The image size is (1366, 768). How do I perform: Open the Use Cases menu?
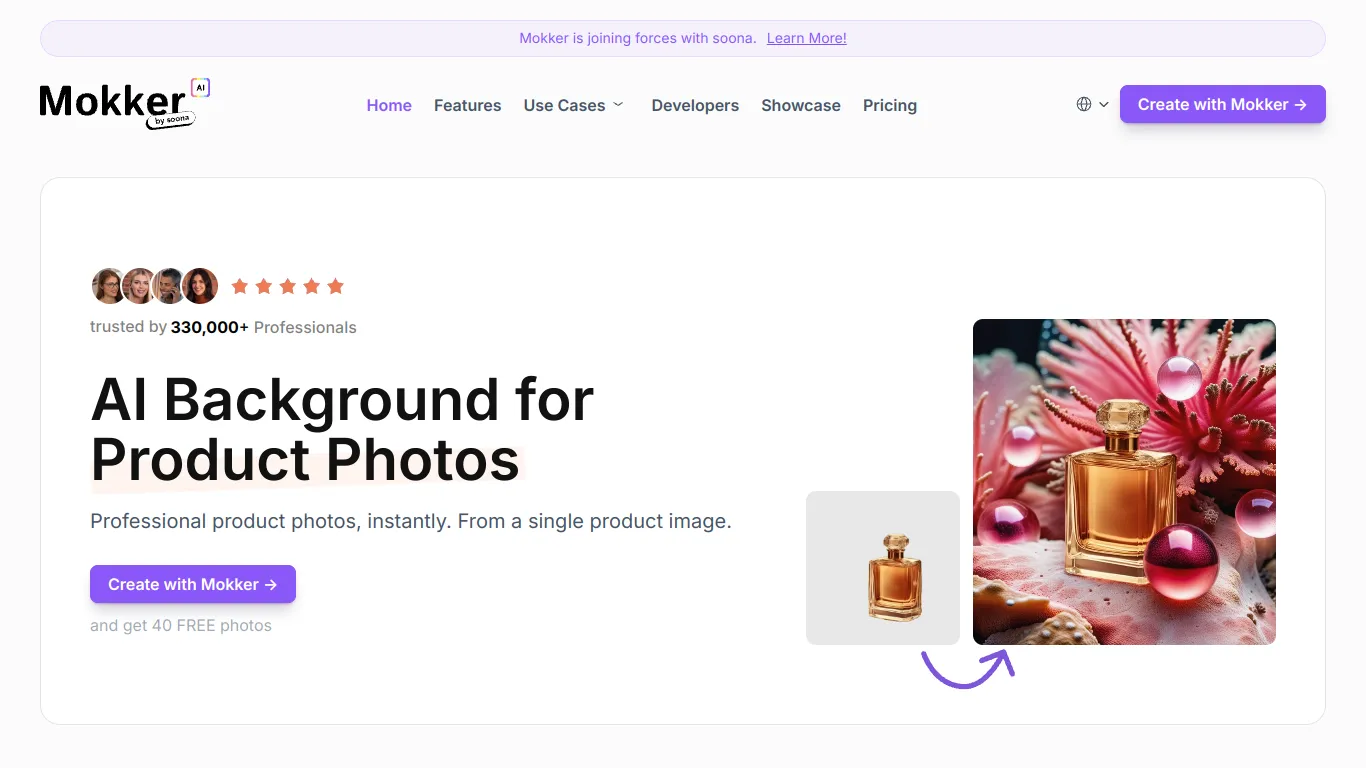click(x=564, y=105)
